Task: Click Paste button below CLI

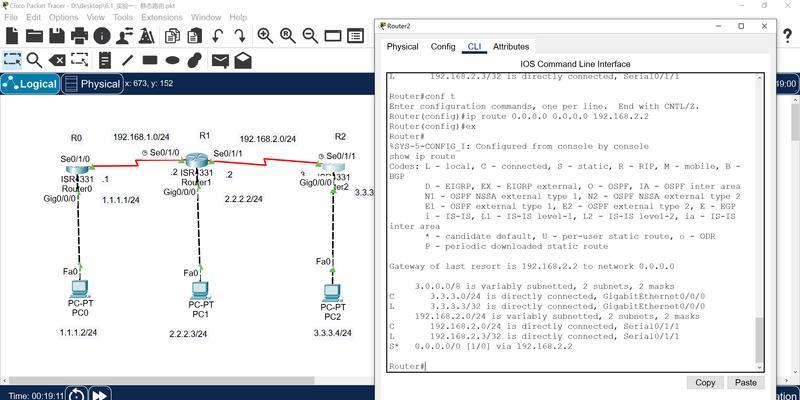Action: tap(745, 383)
